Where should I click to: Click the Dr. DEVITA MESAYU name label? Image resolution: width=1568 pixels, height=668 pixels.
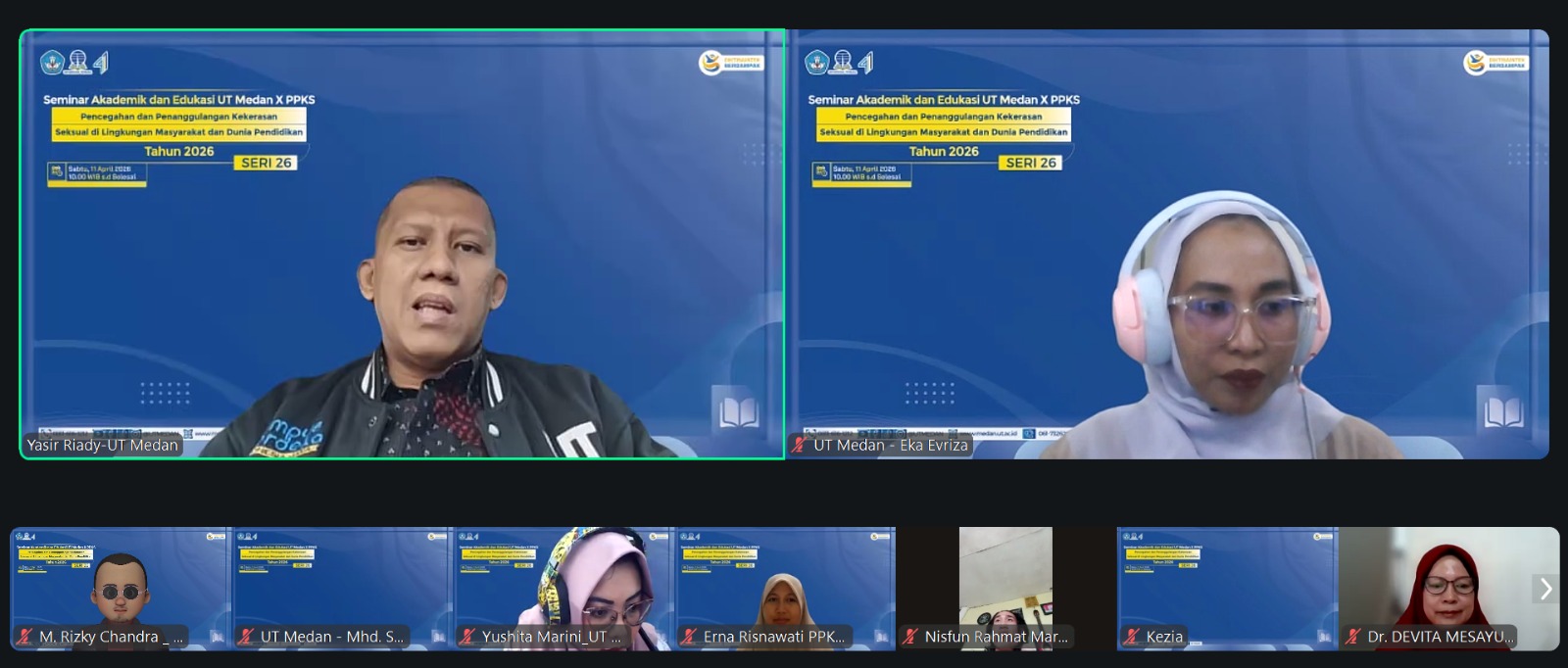click(1440, 637)
